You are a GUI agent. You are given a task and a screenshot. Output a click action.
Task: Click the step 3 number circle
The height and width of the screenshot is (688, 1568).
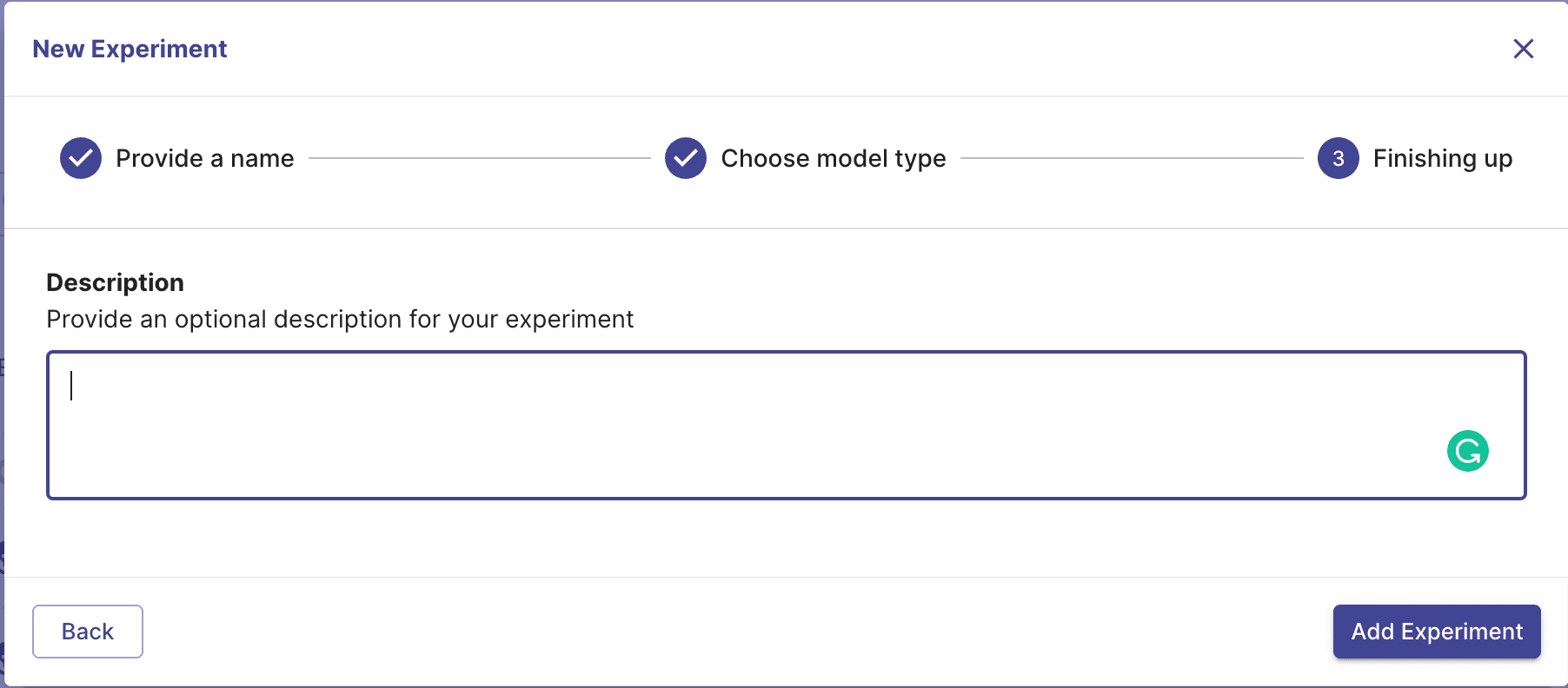(x=1339, y=158)
